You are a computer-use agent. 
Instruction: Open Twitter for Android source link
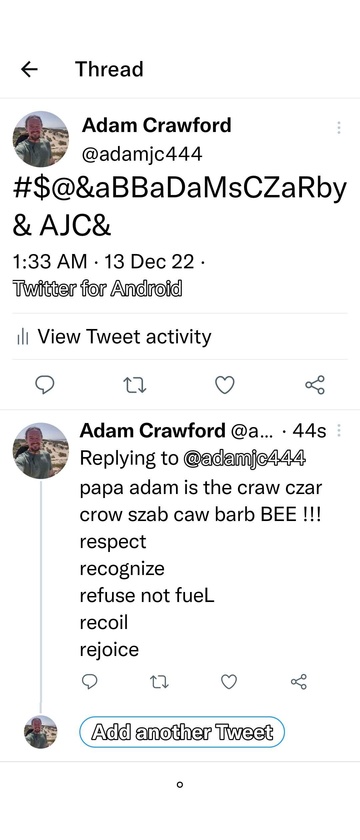(98, 289)
